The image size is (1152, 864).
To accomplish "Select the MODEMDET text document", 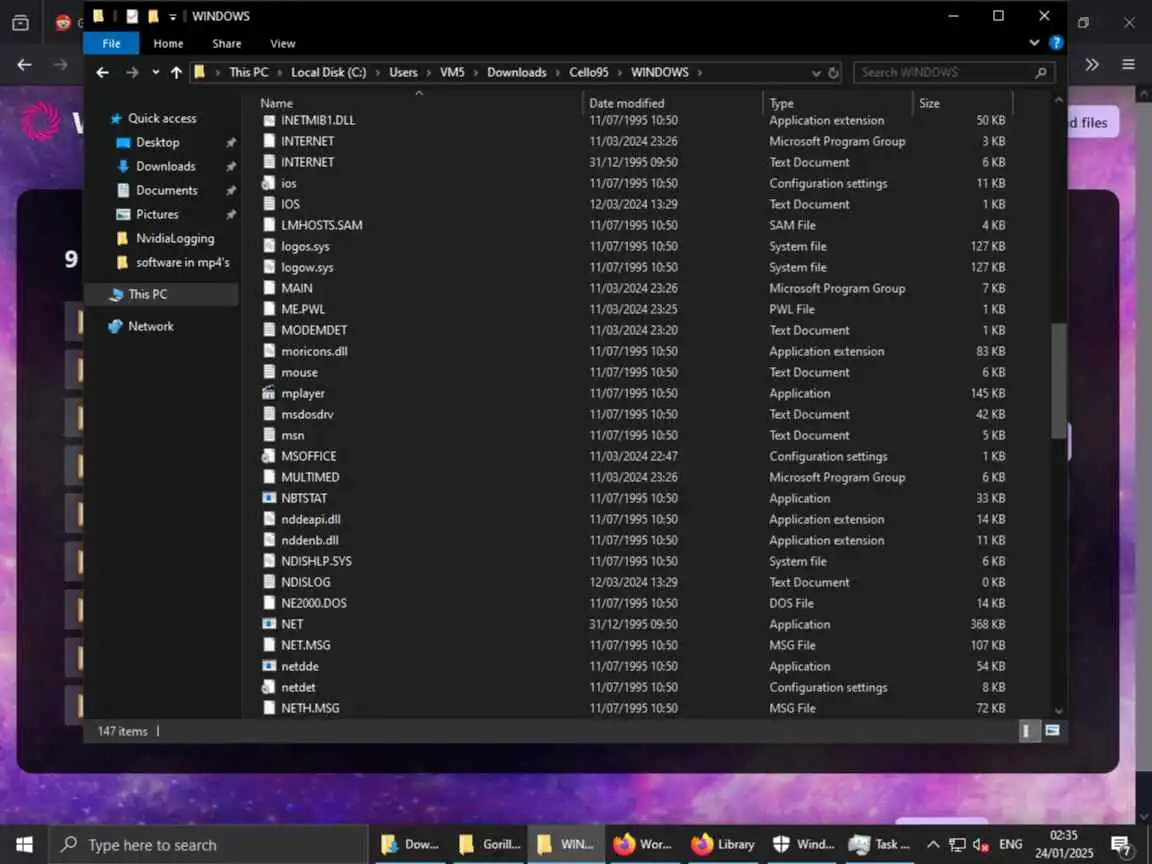I will 314,331.
